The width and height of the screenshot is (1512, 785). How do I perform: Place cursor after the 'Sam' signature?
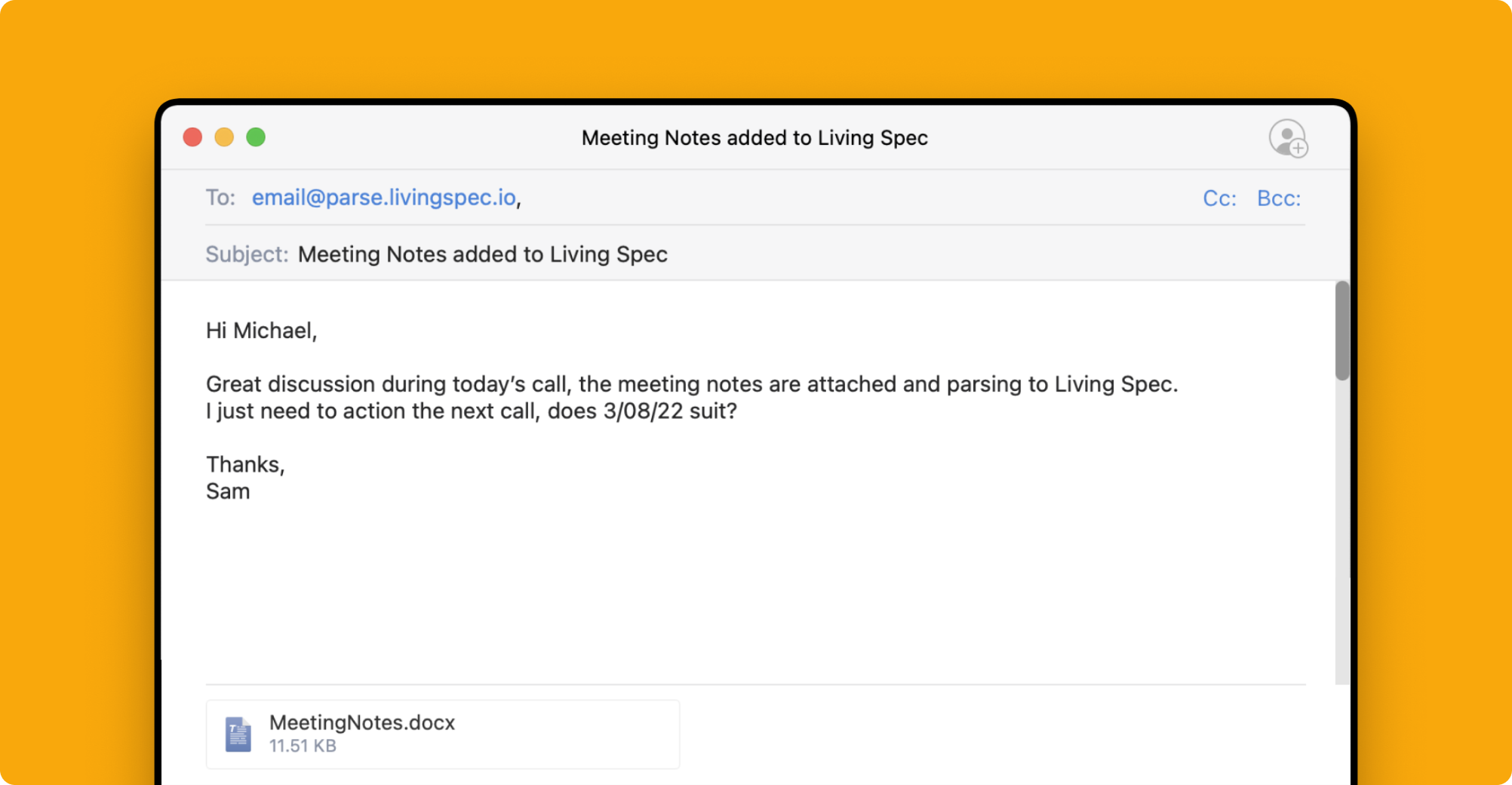tap(251, 491)
